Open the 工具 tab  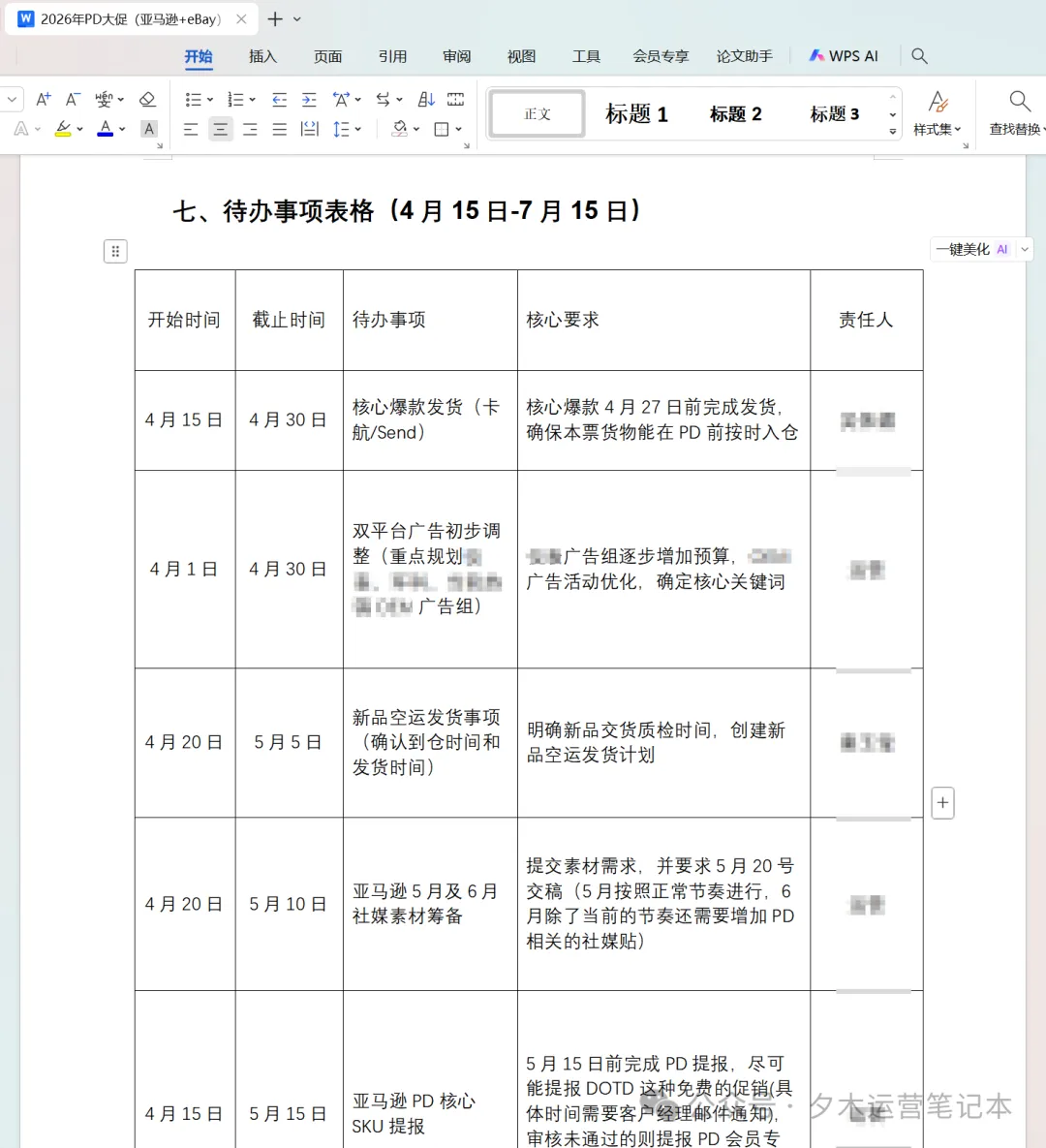click(586, 56)
